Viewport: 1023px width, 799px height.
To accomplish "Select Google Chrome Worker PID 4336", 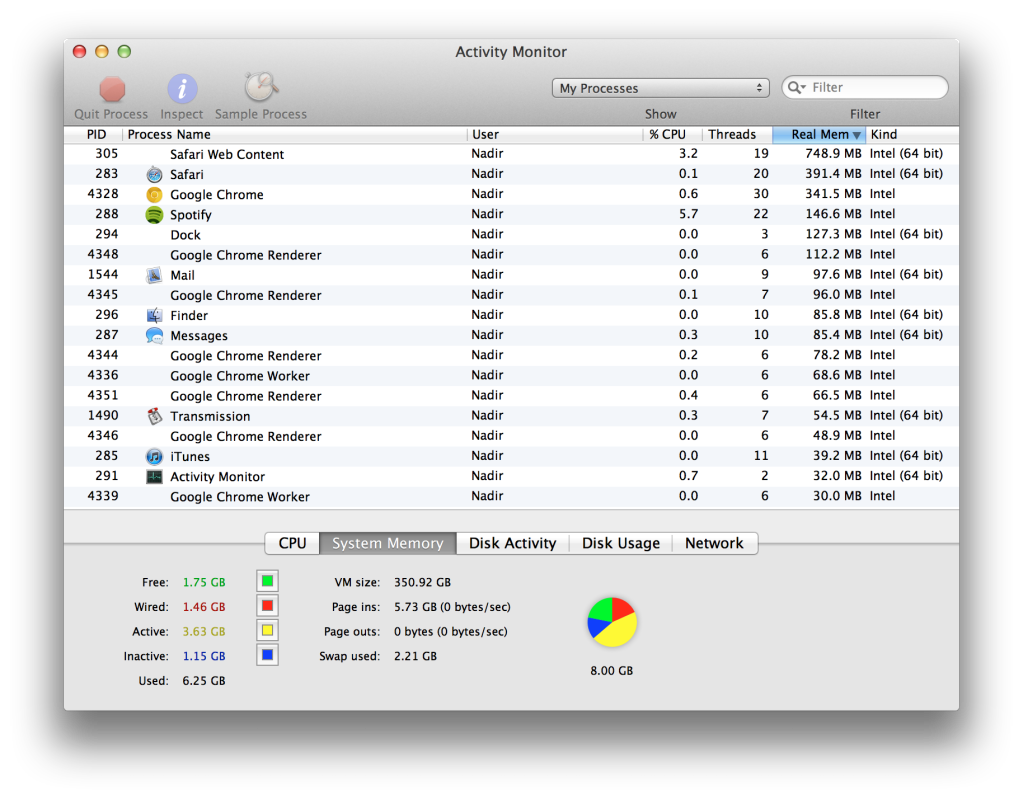I will (x=512, y=376).
